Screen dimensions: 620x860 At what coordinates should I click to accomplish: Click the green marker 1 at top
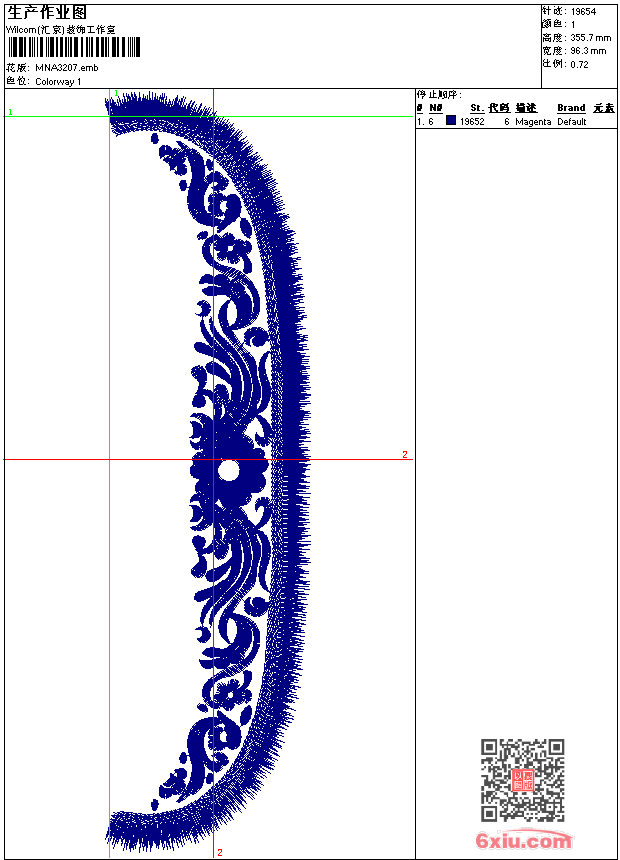point(116,93)
